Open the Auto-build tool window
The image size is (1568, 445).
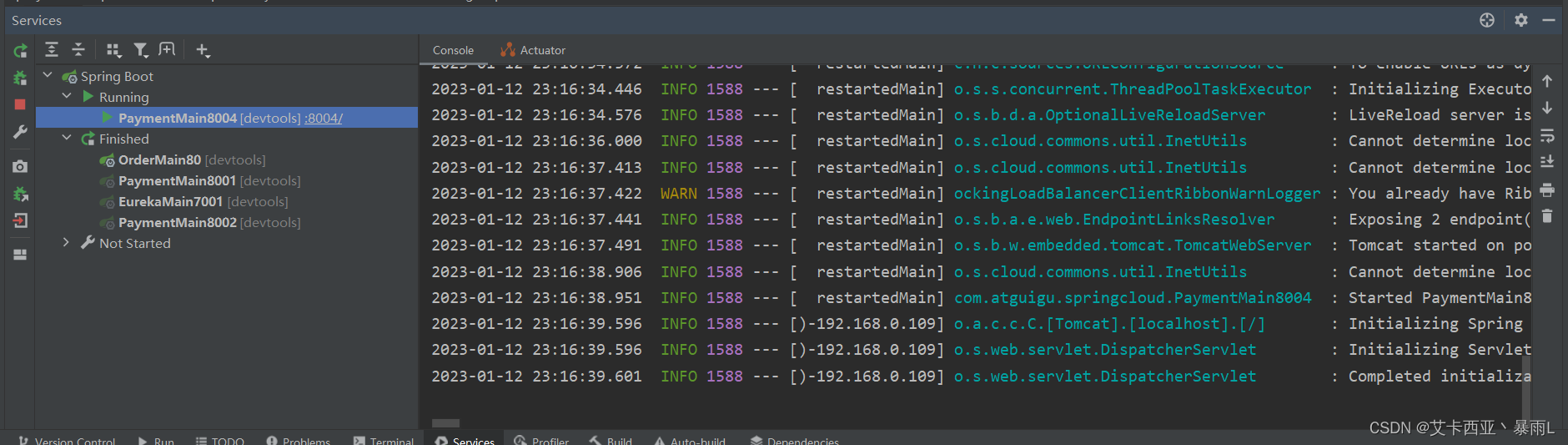[689, 440]
